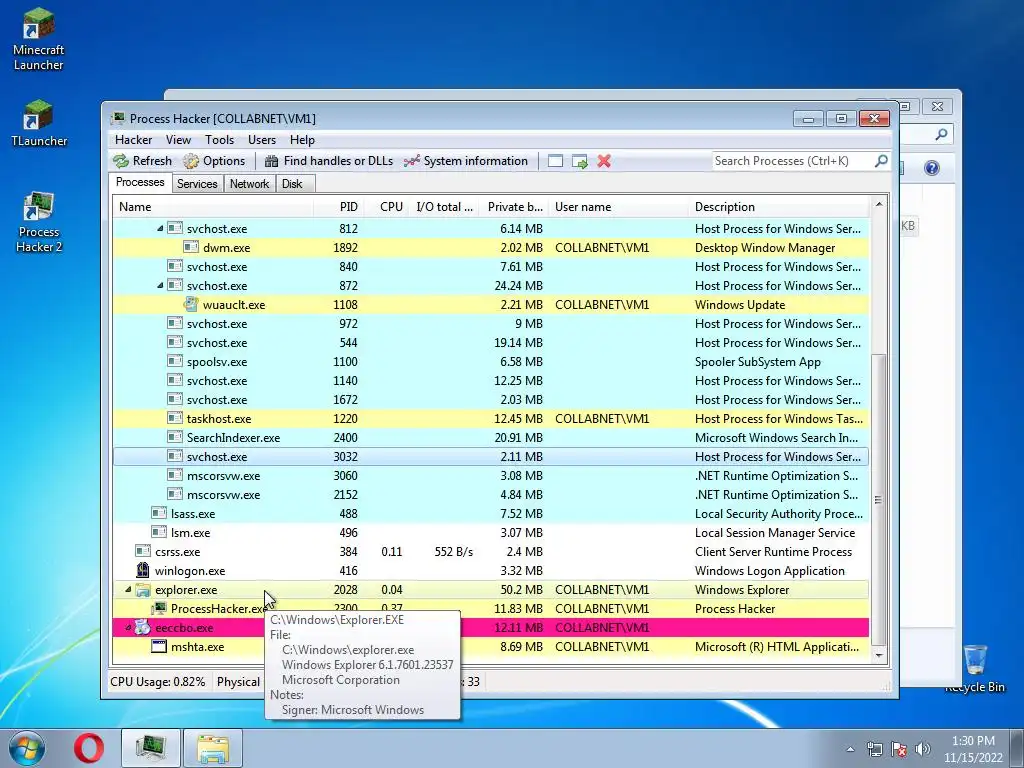Viewport: 1024px width, 768px height.
Task: Open Find handles or DLLs
Action: (x=329, y=161)
